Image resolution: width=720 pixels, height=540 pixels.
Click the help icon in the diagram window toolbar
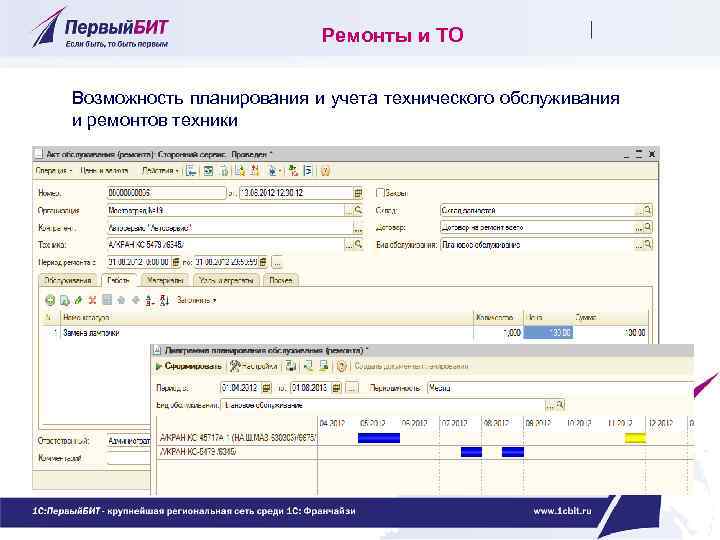click(341, 366)
